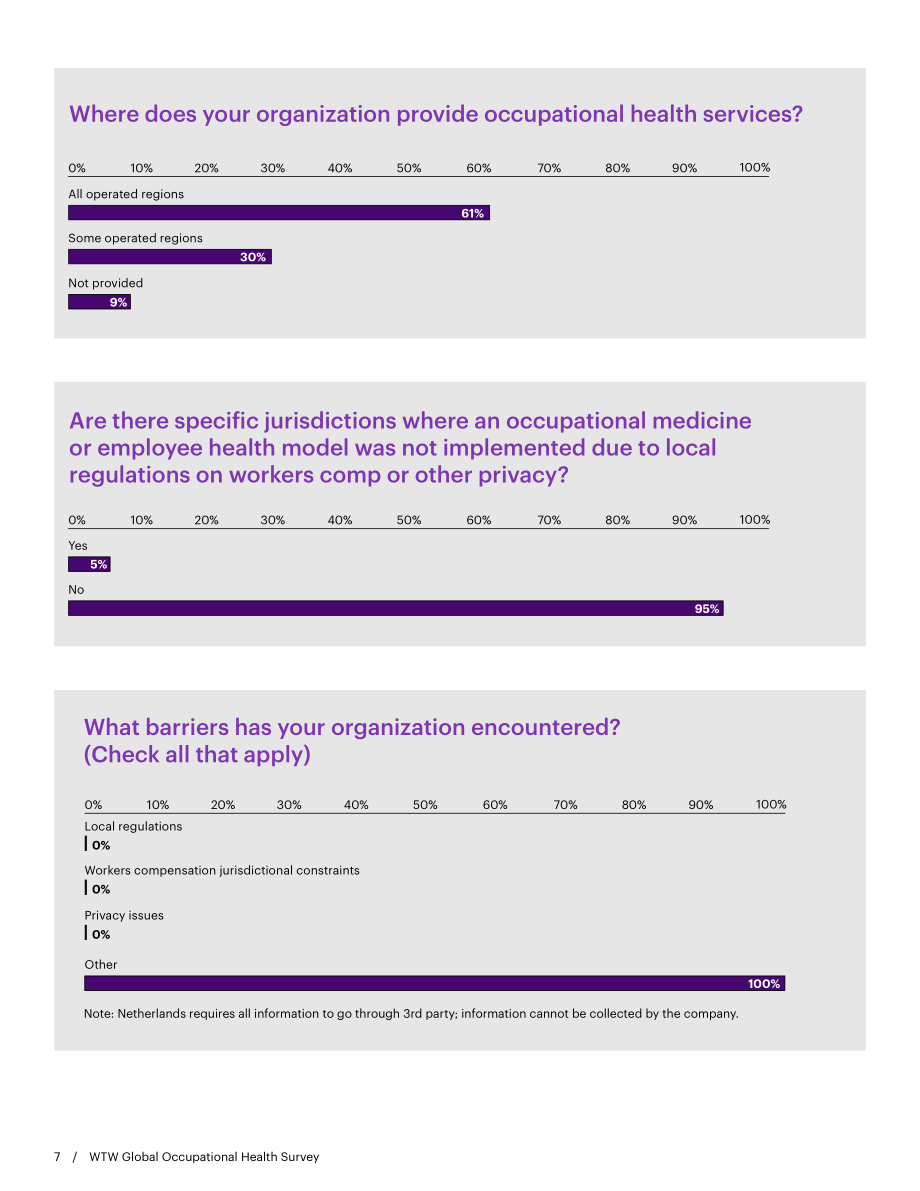Screen dimensions: 920x1191
Task: Click the All operated regions label
Action: [126, 194]
